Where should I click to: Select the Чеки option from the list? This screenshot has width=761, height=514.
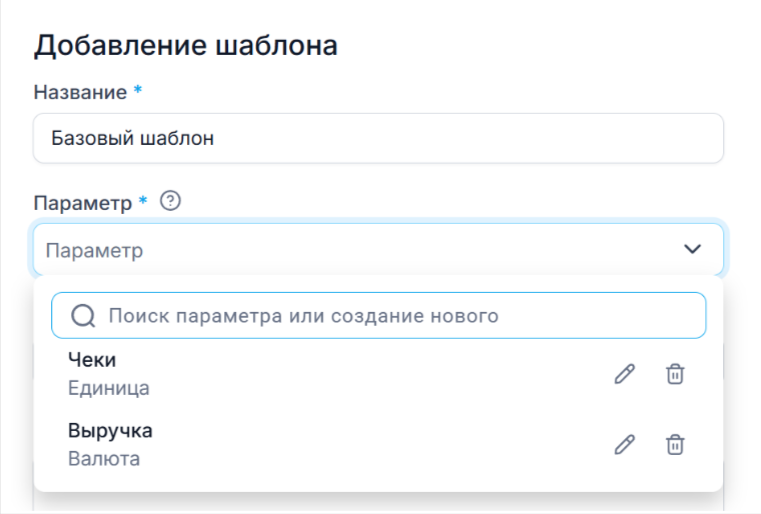pos(93,360)
